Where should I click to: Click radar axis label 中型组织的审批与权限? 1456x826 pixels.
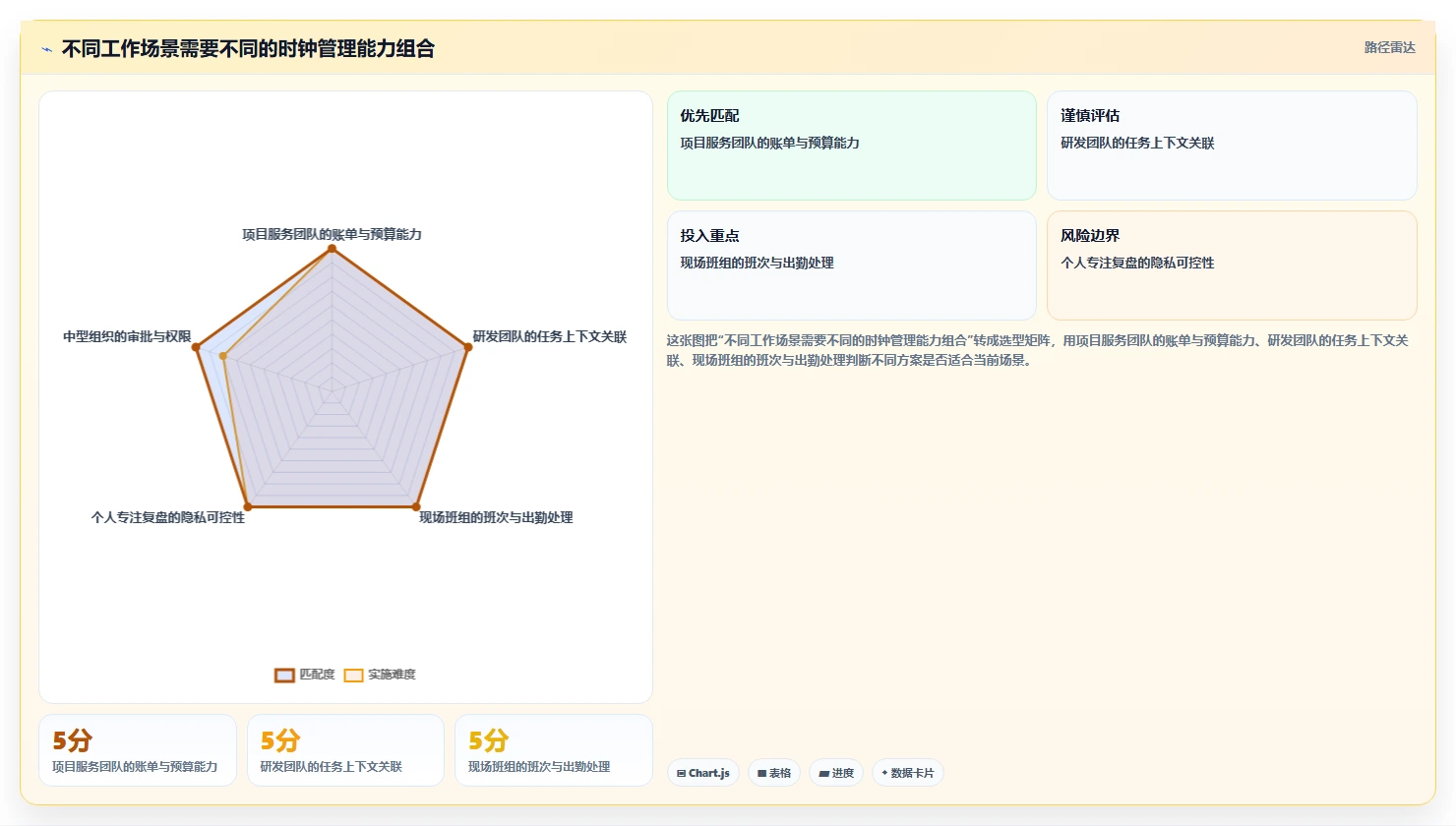127,336
